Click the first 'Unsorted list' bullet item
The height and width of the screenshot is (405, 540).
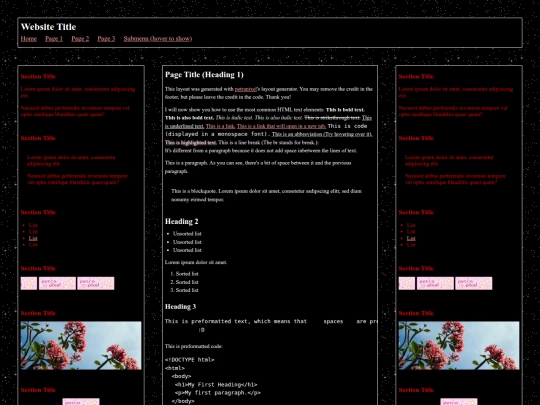coord(187,234)
